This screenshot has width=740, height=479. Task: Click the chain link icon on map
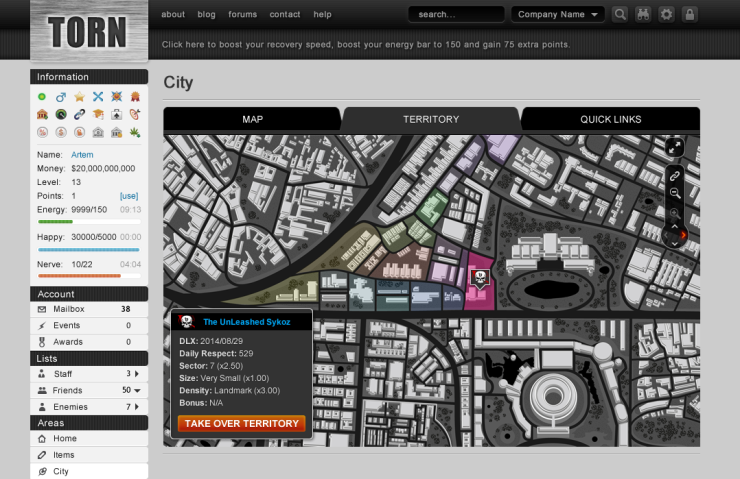(675, 175)
